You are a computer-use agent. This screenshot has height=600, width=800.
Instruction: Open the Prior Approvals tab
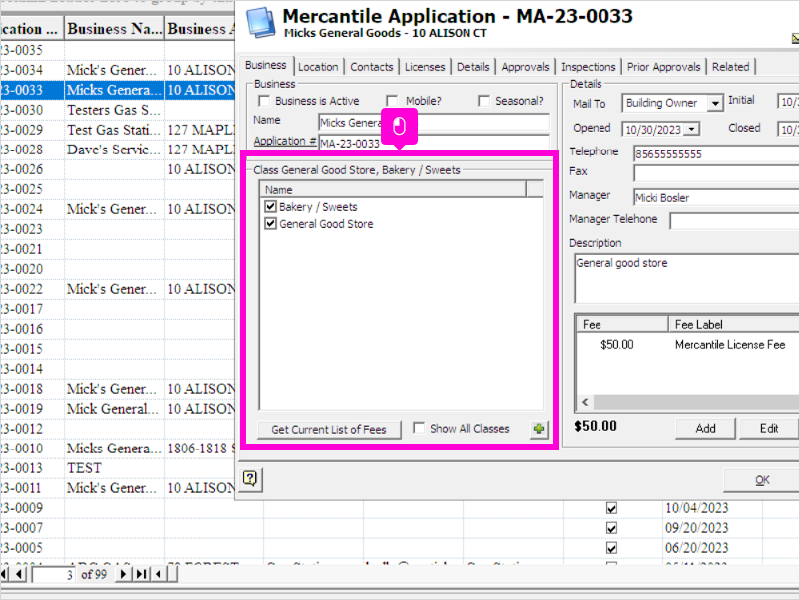point(663,67)
